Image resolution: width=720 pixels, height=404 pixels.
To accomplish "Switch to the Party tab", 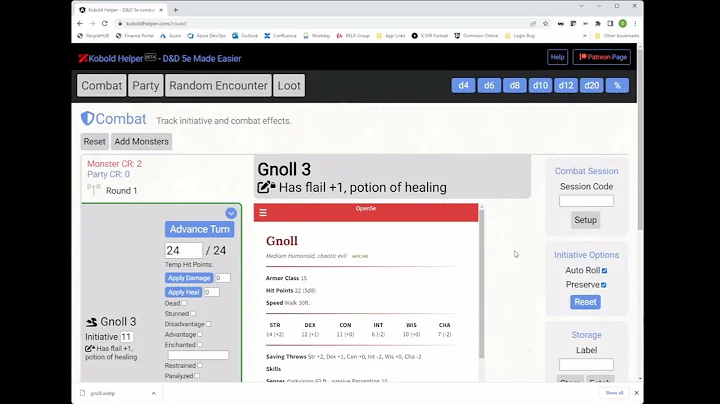I will (x=146, y=85).
